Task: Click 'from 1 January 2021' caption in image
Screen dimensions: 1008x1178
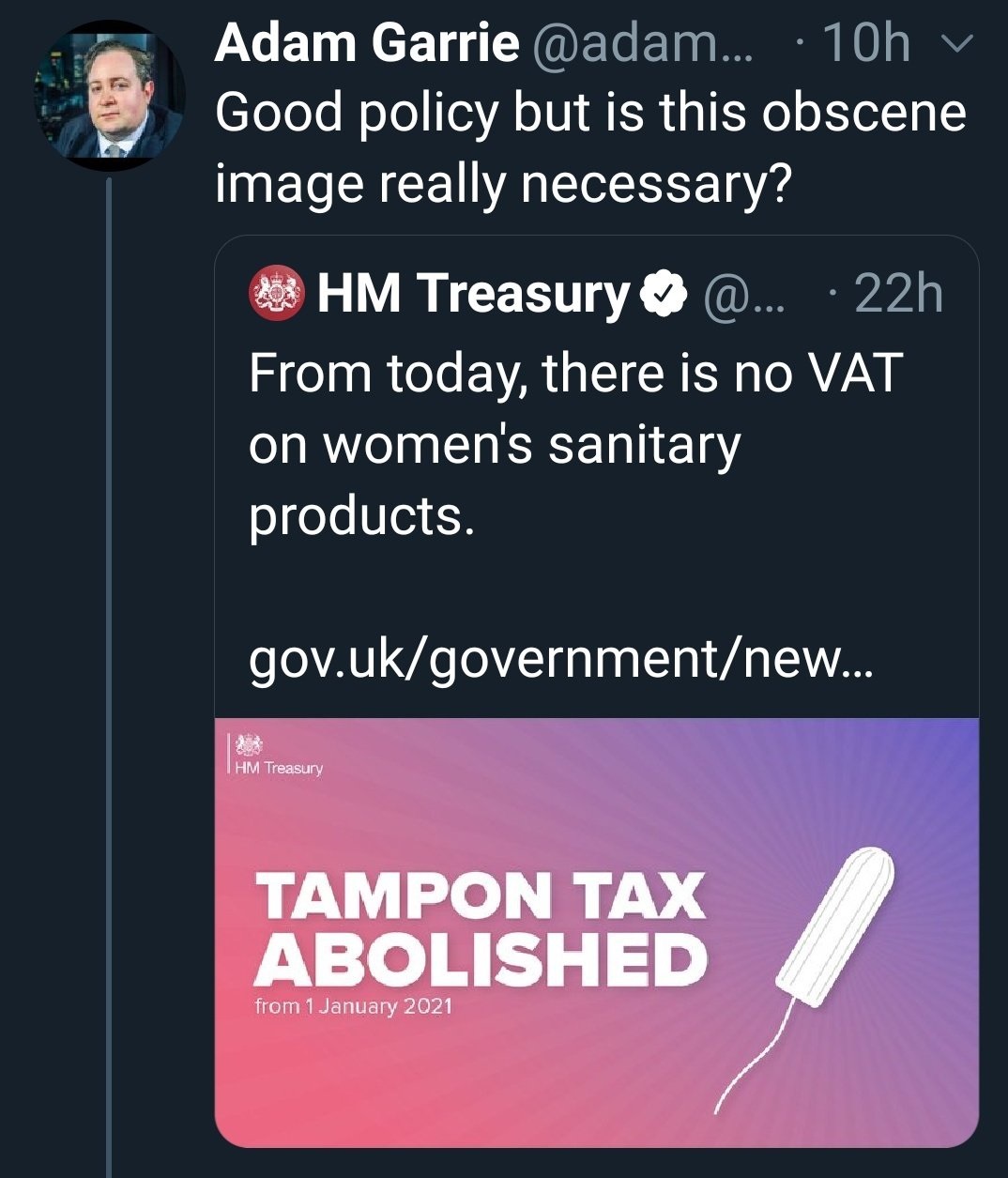Action: pos(353,1006)
